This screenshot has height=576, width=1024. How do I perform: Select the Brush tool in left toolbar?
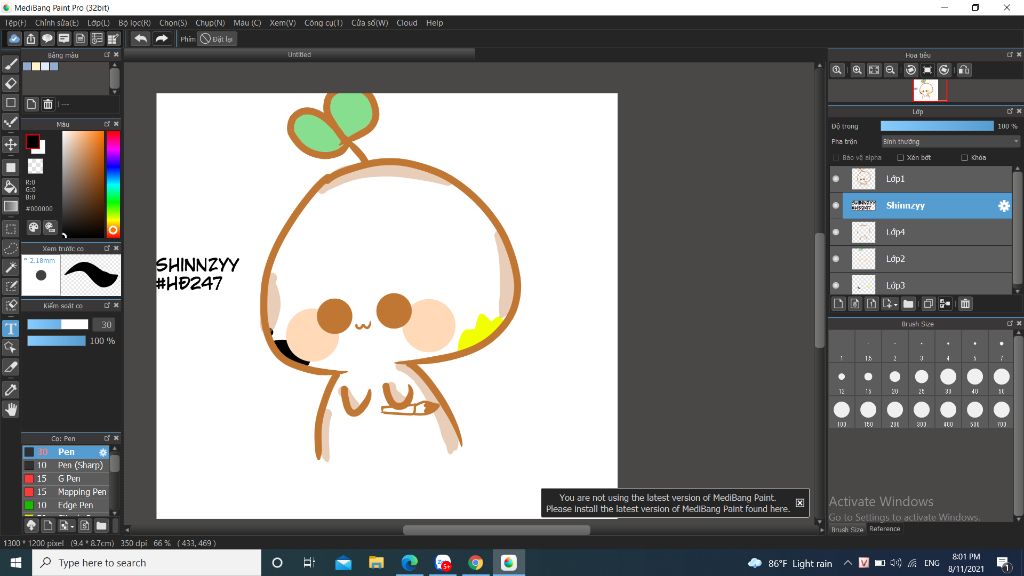click(10, 64)
